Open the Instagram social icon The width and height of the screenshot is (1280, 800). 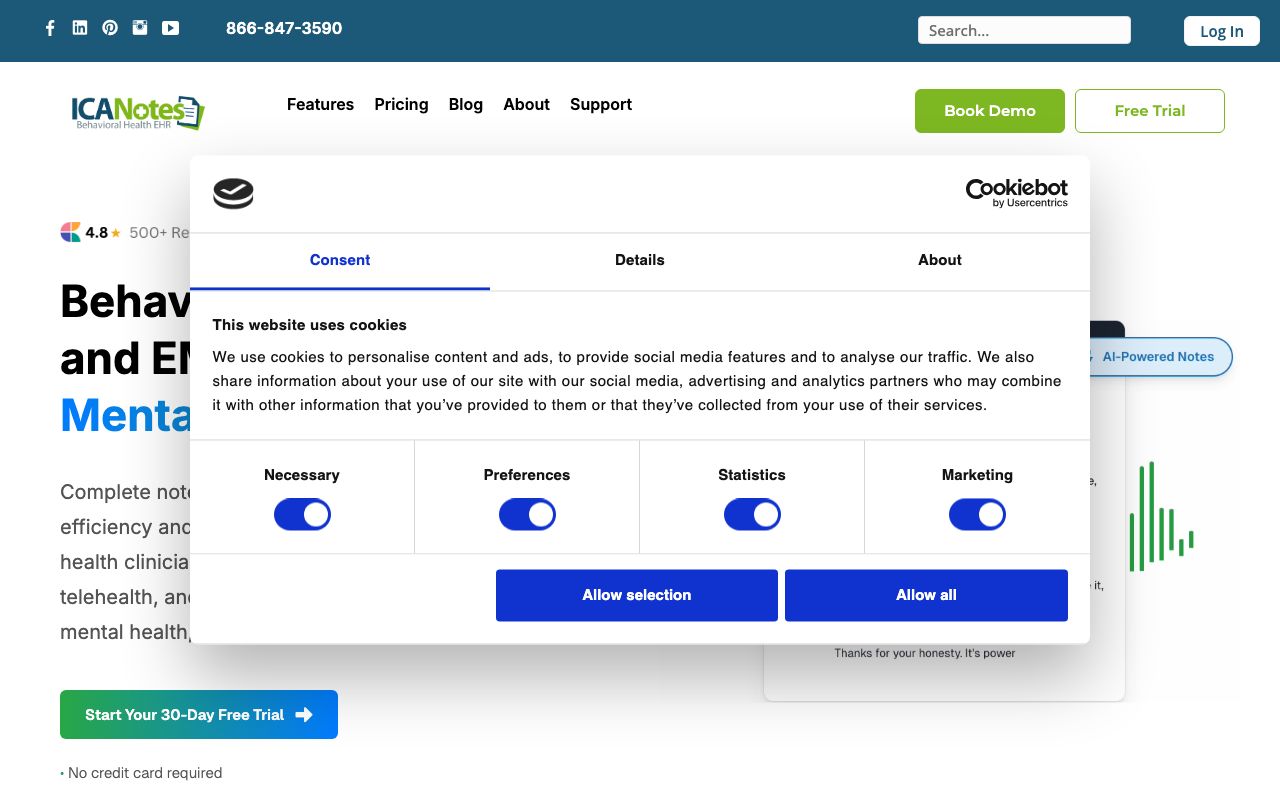point(140,28)
